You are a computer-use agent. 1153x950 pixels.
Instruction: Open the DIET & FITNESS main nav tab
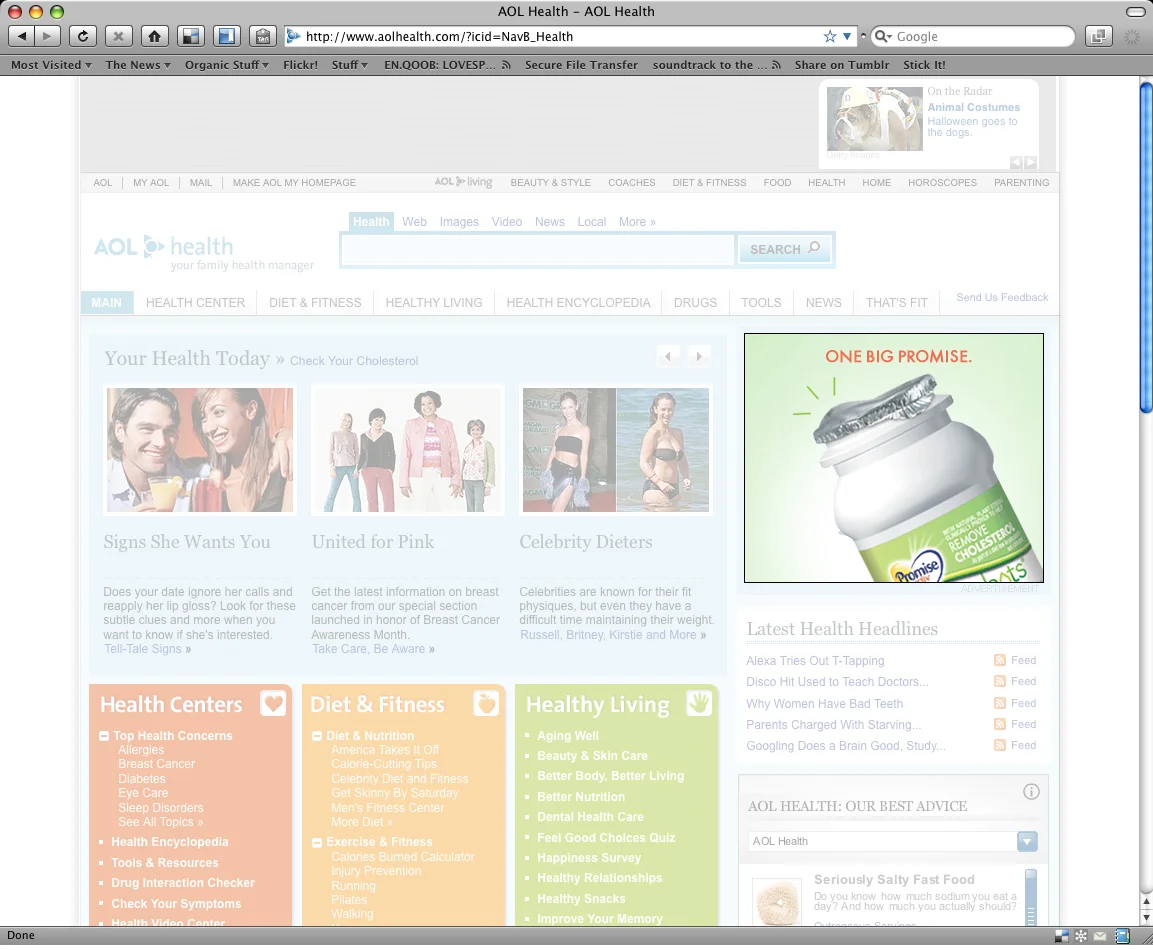(315, 302)
